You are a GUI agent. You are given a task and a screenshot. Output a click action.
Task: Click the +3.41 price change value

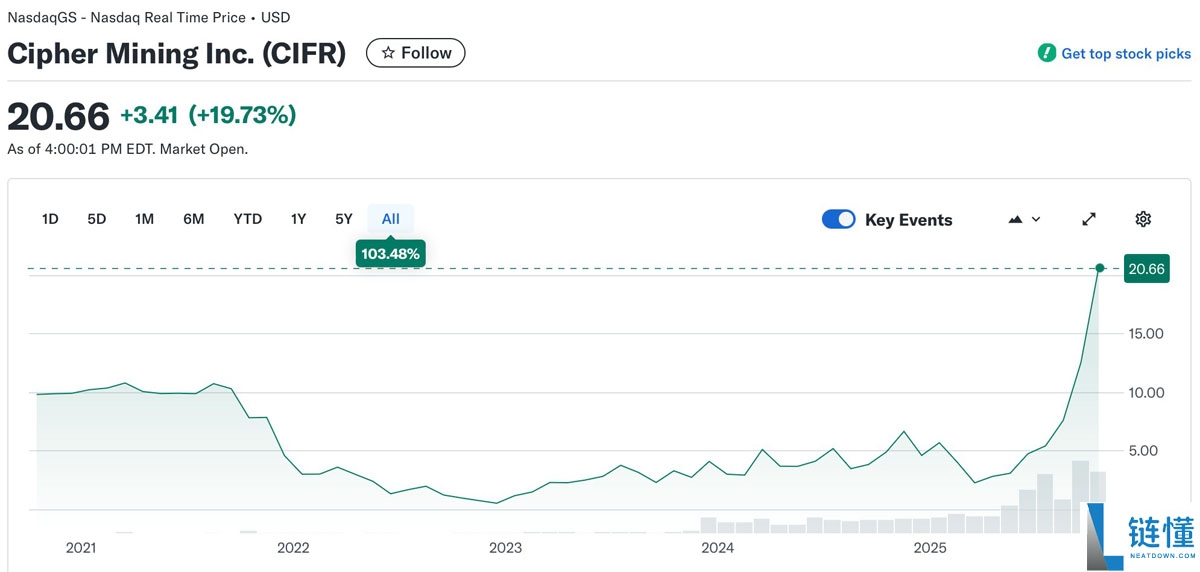point(149,115)
